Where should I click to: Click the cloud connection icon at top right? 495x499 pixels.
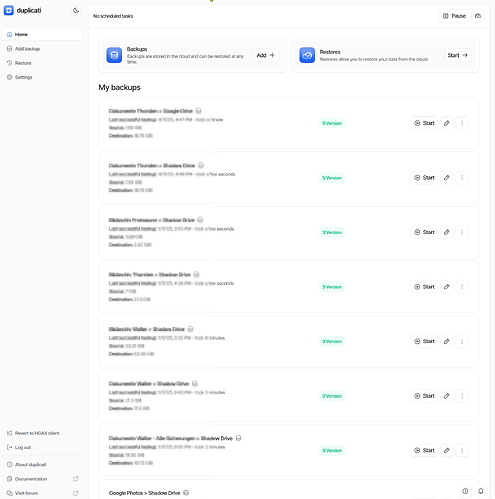pos(478,16)
